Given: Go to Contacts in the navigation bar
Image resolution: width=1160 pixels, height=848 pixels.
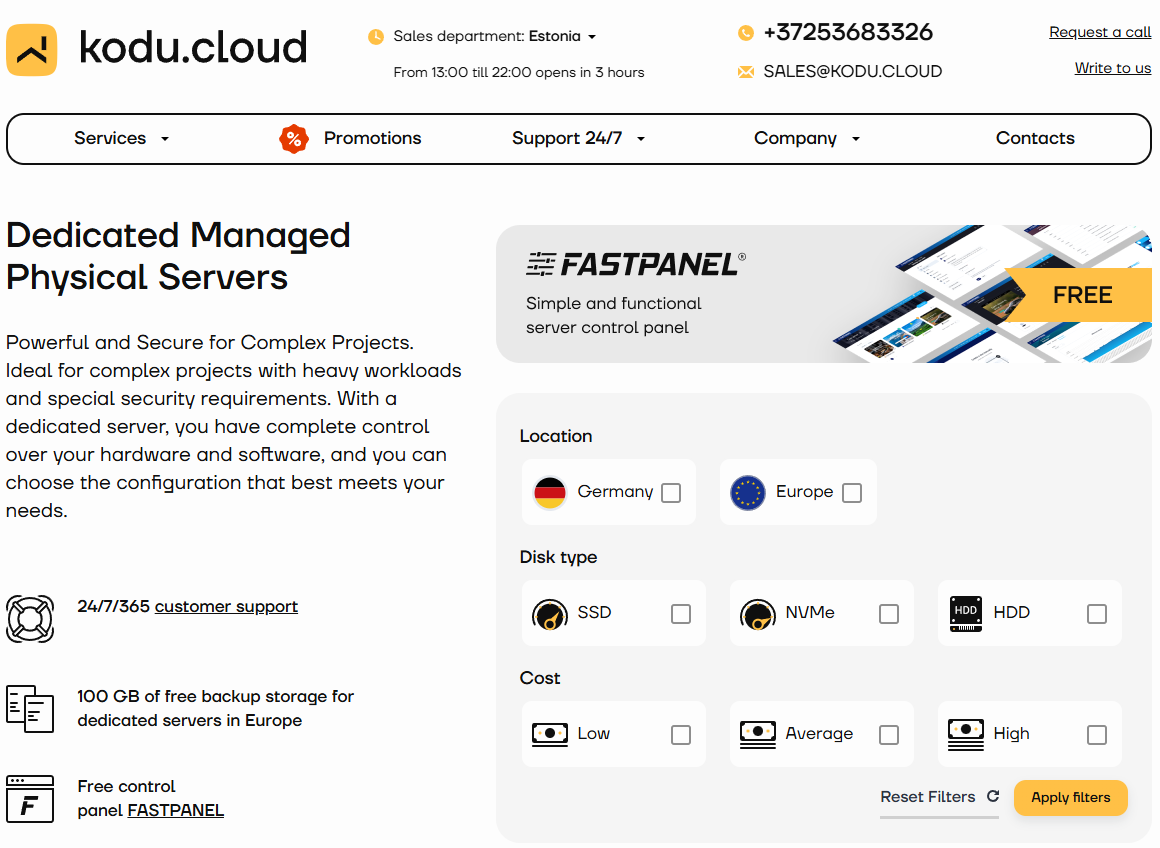Looking at the screenshot, I should 1035,138.
